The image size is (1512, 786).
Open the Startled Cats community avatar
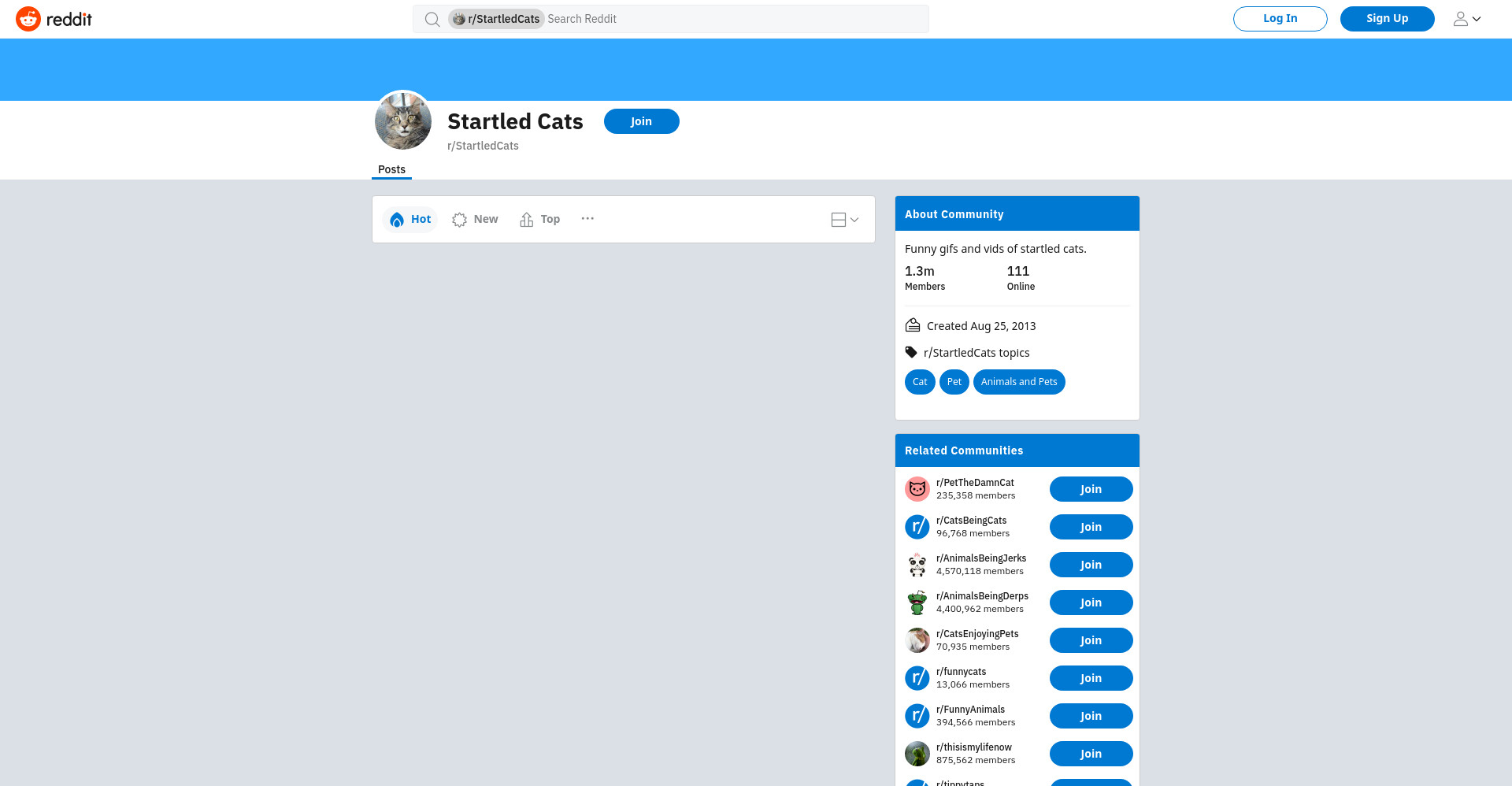tap(403, 120)
